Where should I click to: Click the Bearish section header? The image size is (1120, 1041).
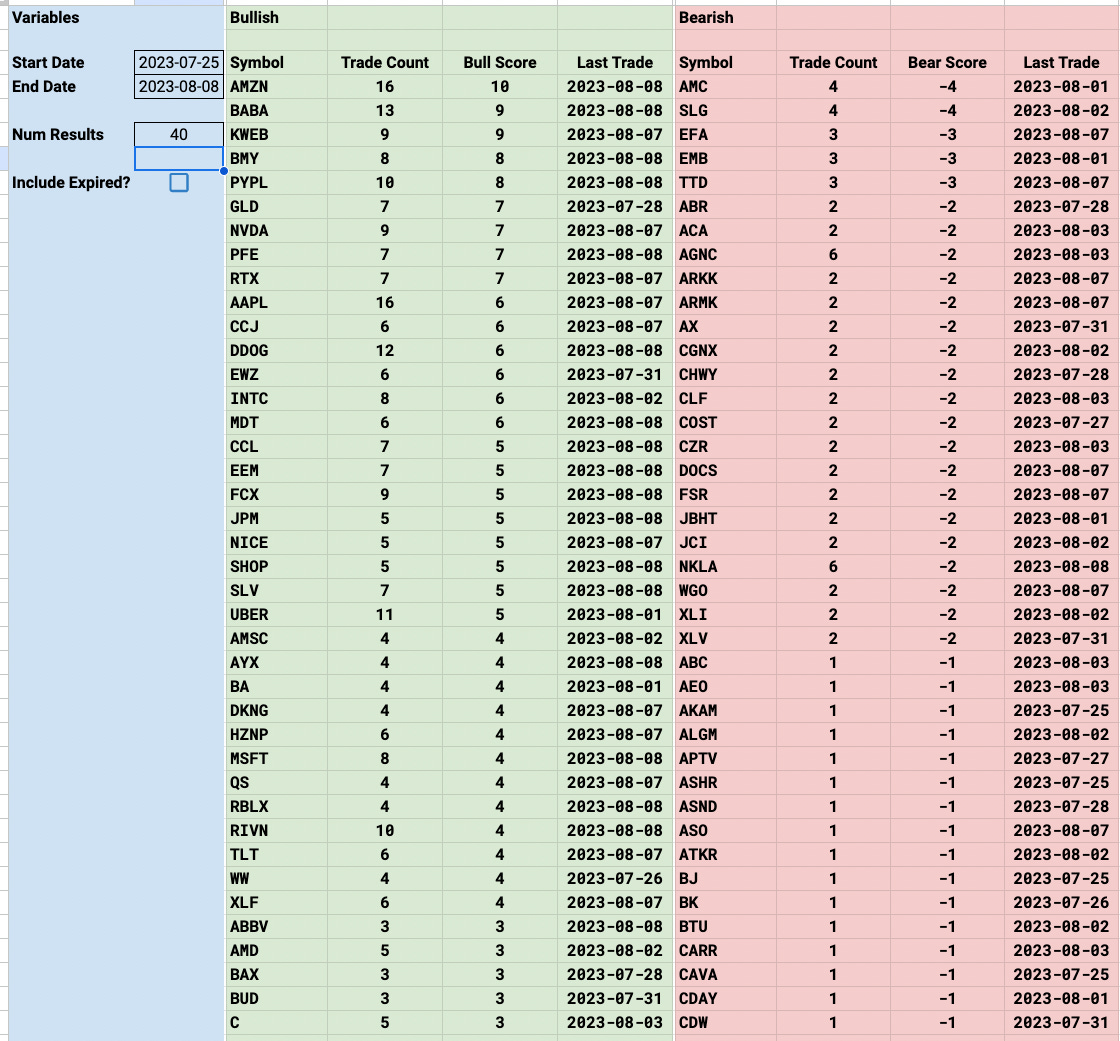click(706, 18)
